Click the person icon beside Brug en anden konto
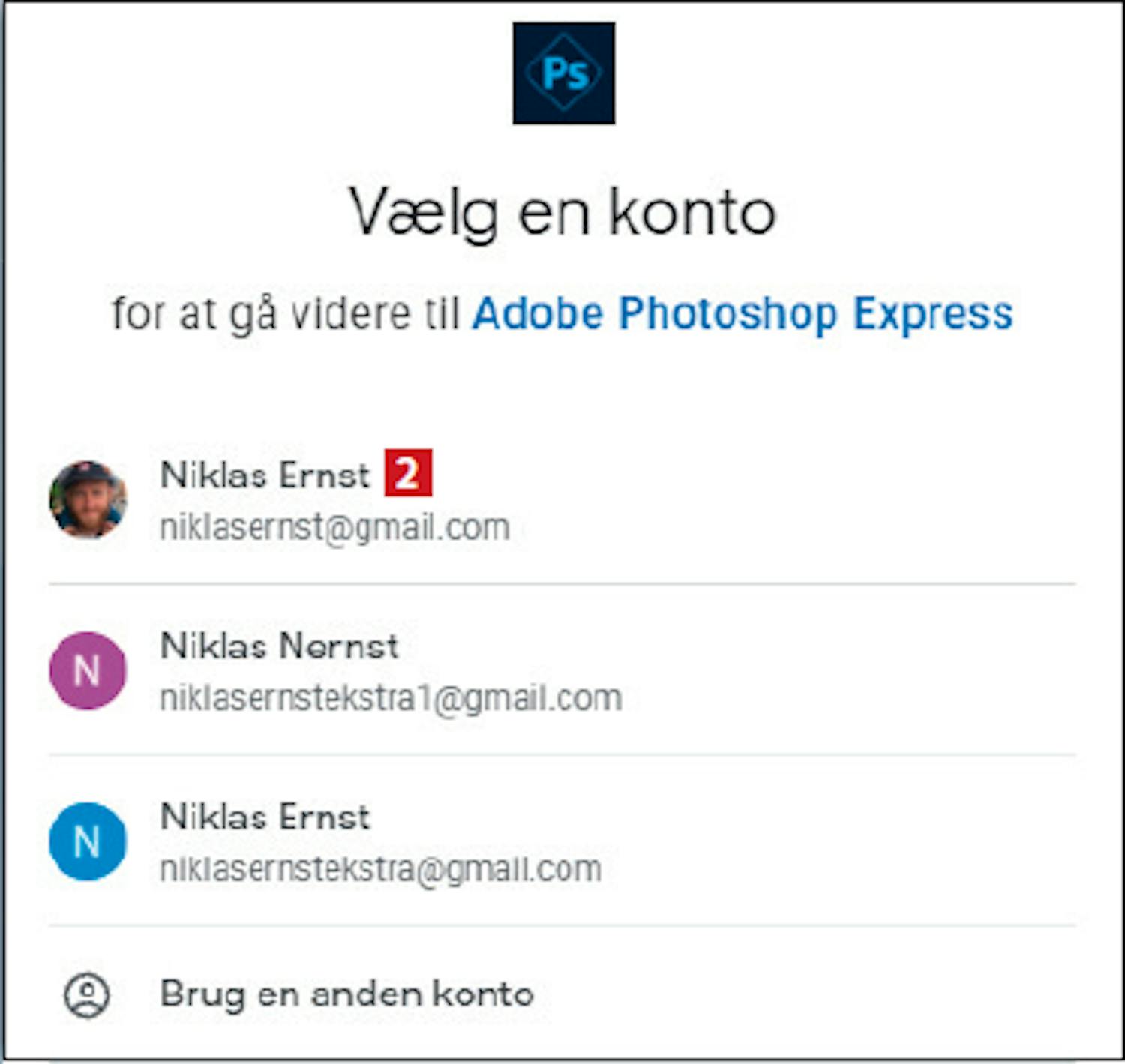Viewport: 1125px width, 1064px height. click(x=87, y=995)
